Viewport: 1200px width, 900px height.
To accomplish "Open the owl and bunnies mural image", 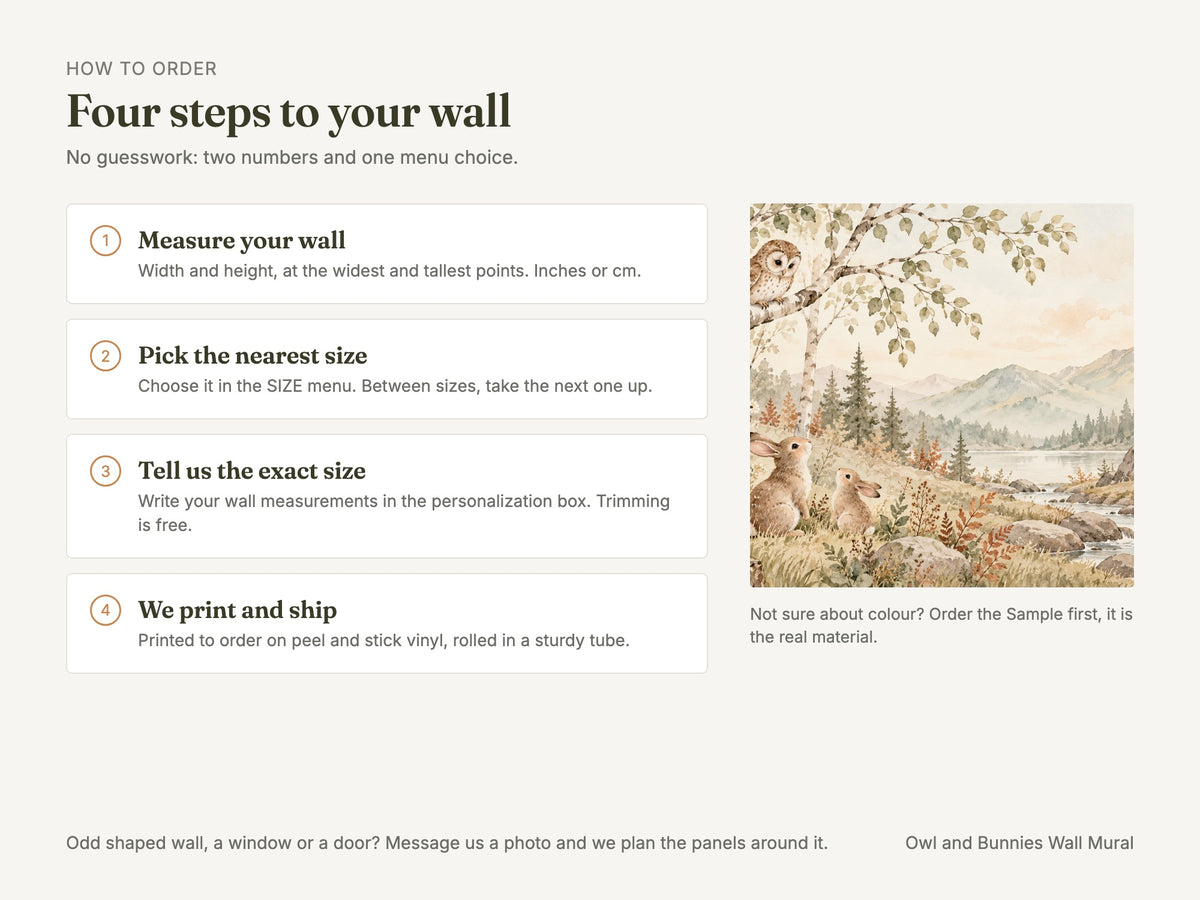I will 942,395.
